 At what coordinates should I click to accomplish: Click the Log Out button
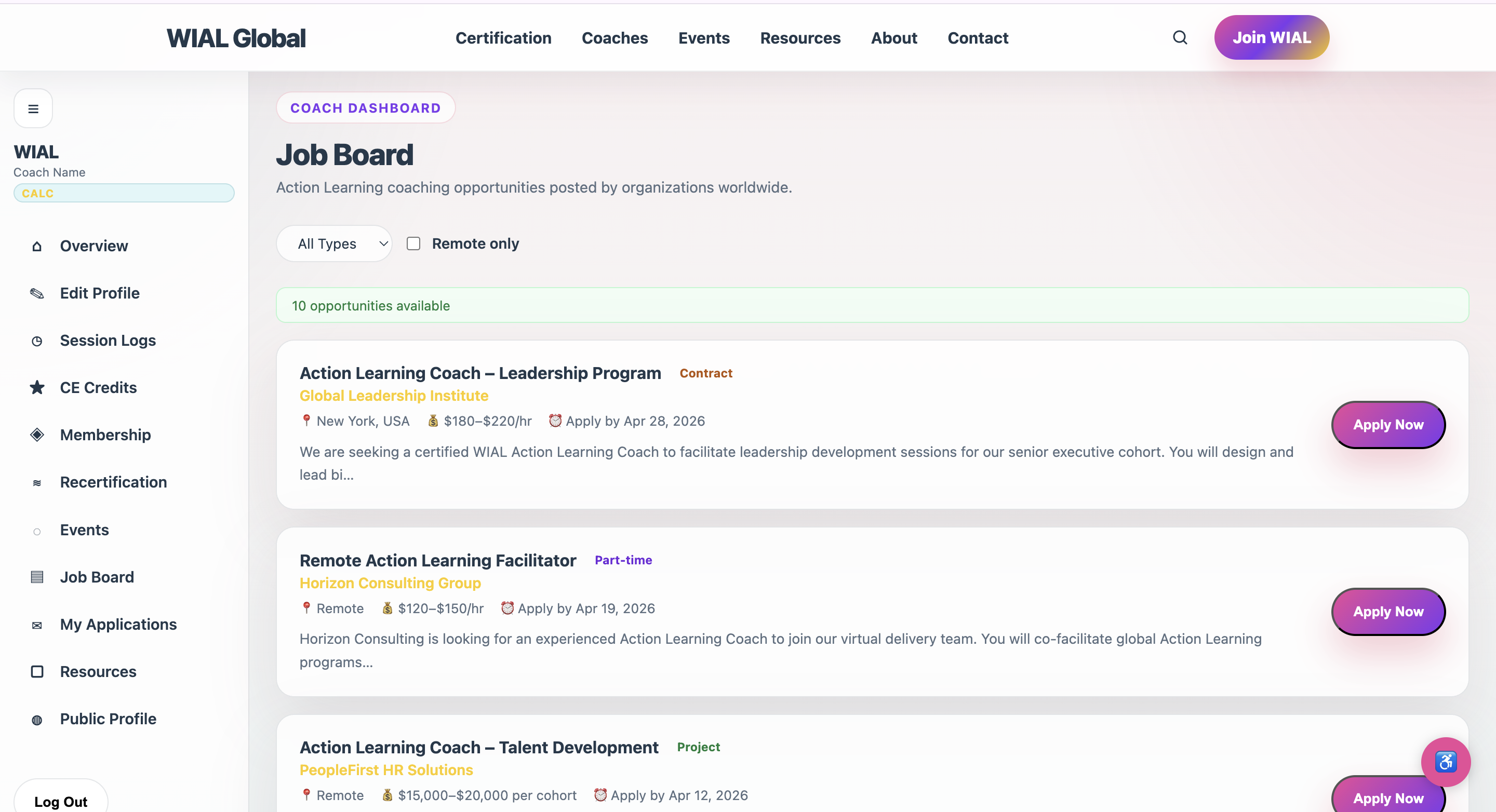[x=60, y=801]
